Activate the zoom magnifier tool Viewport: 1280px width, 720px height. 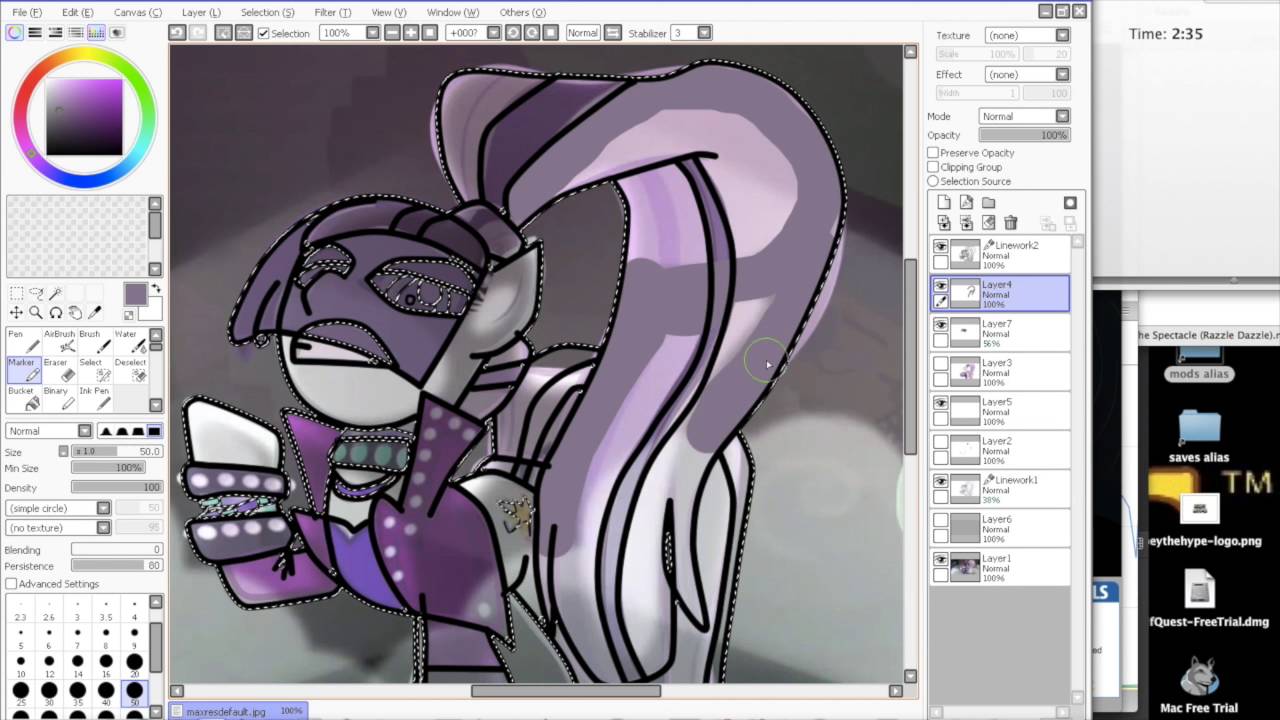(36, 313)
